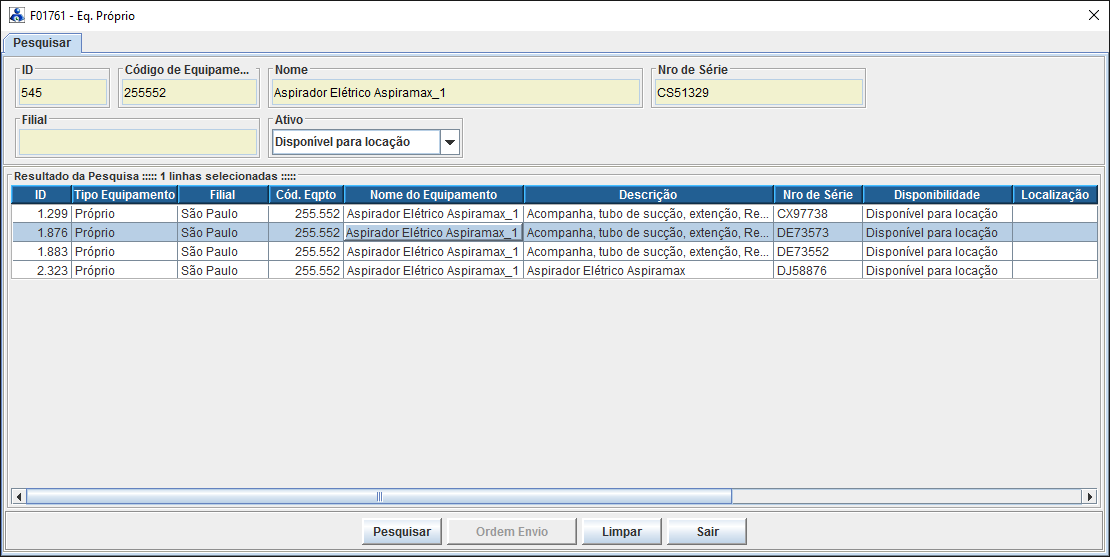The width and height of the screenshot is (1110, 557).
Task: Click the app icon in title bar
Action: click(x=16, y=16)
